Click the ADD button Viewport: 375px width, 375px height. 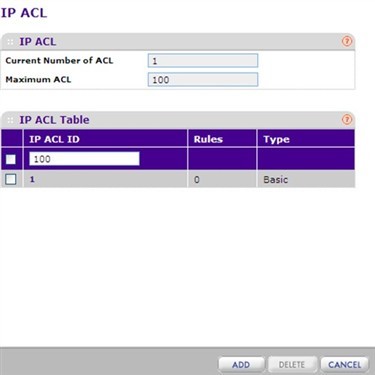pyautogui.click(x=241, y=365)
